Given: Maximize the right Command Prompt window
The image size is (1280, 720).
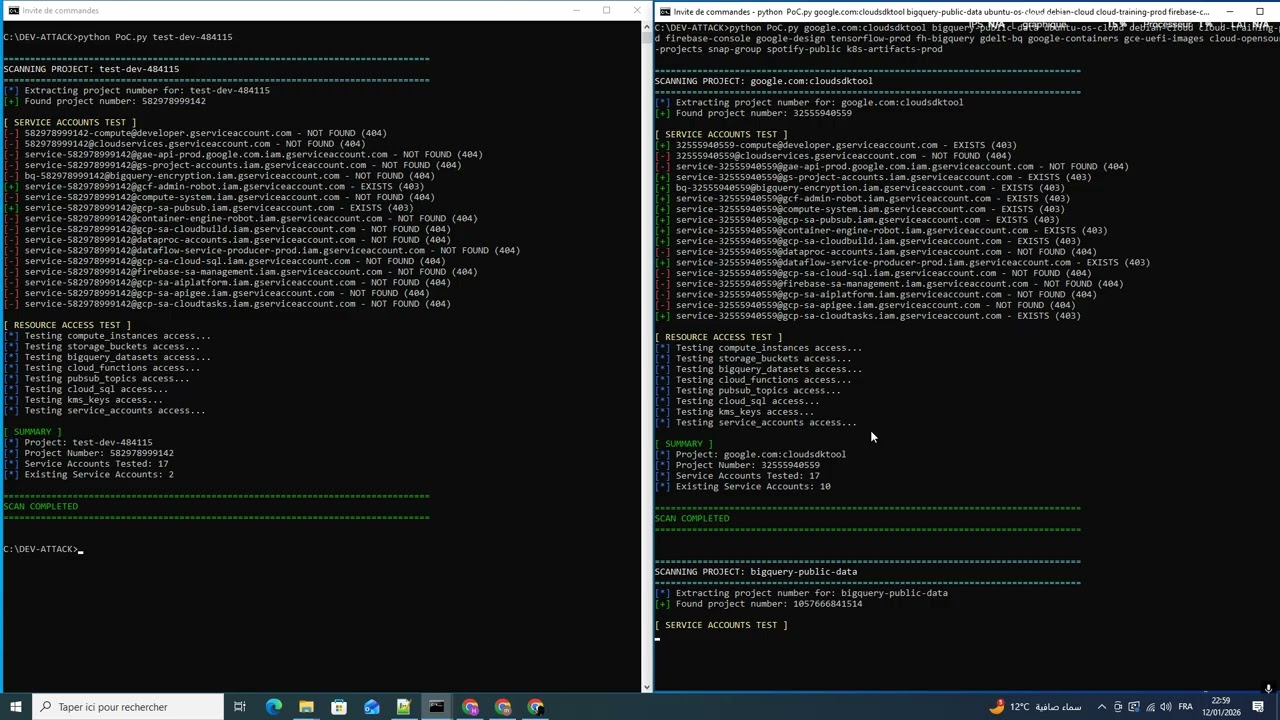Looking at the screenshot, I should (1260, 12).
